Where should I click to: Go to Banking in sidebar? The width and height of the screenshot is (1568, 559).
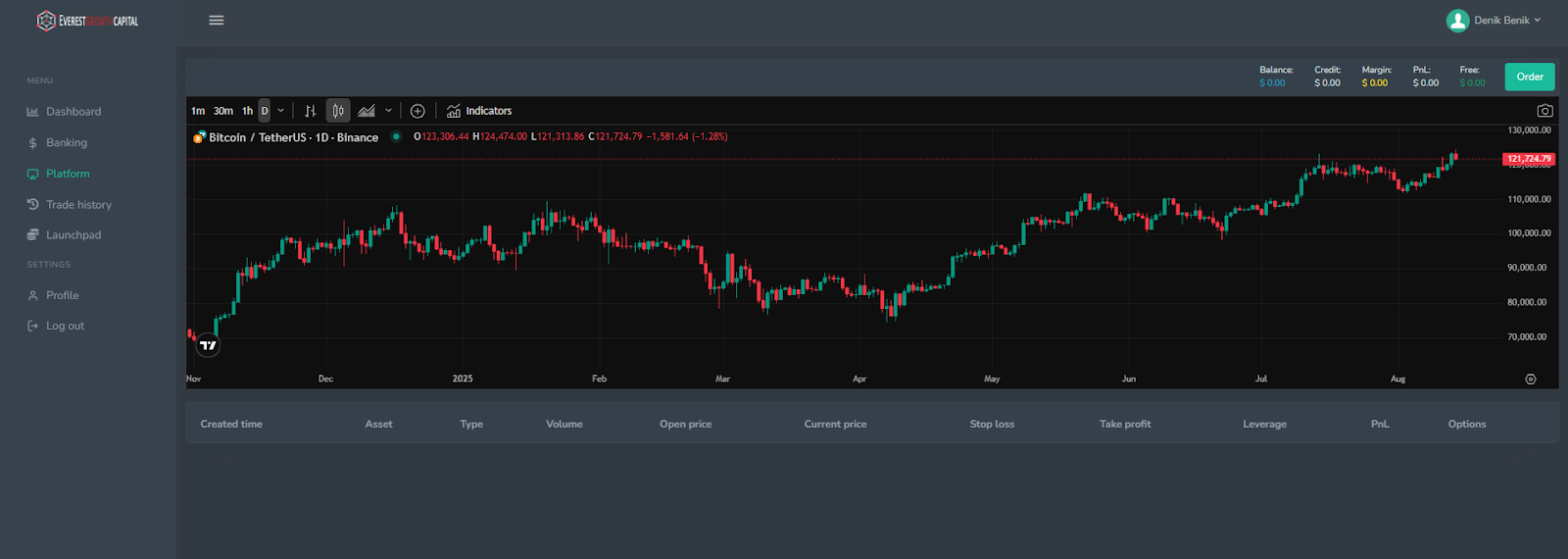pos(66,143)
